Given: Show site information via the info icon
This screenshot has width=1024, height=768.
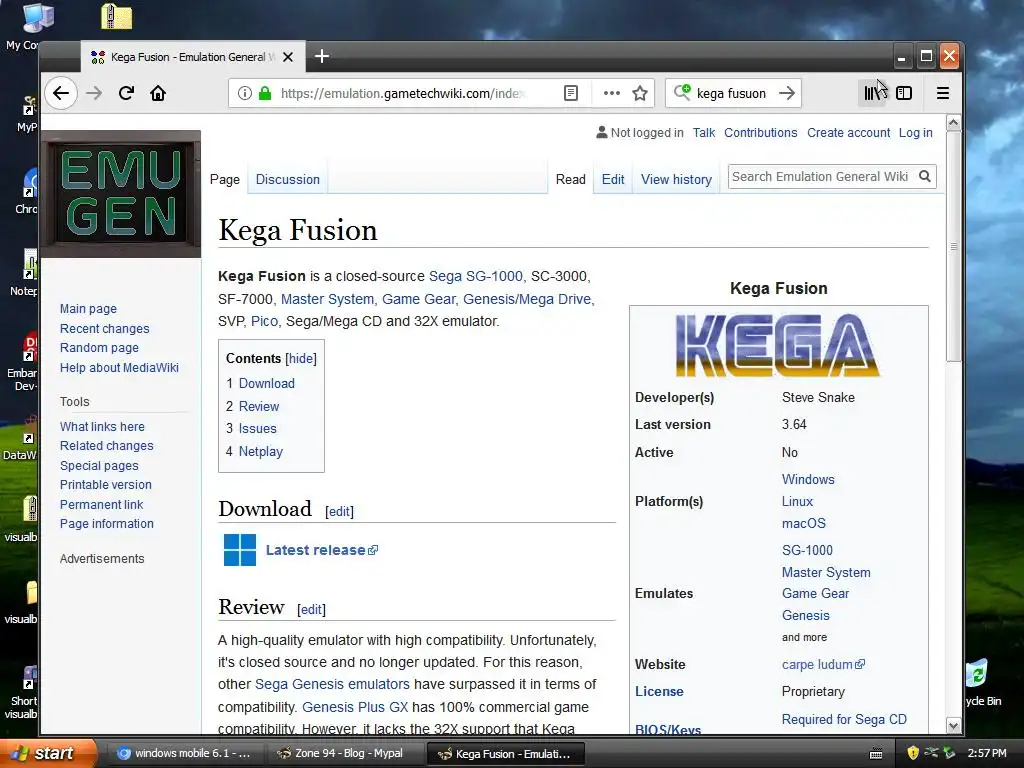Looking at the screenshot, I should [244, 93].
